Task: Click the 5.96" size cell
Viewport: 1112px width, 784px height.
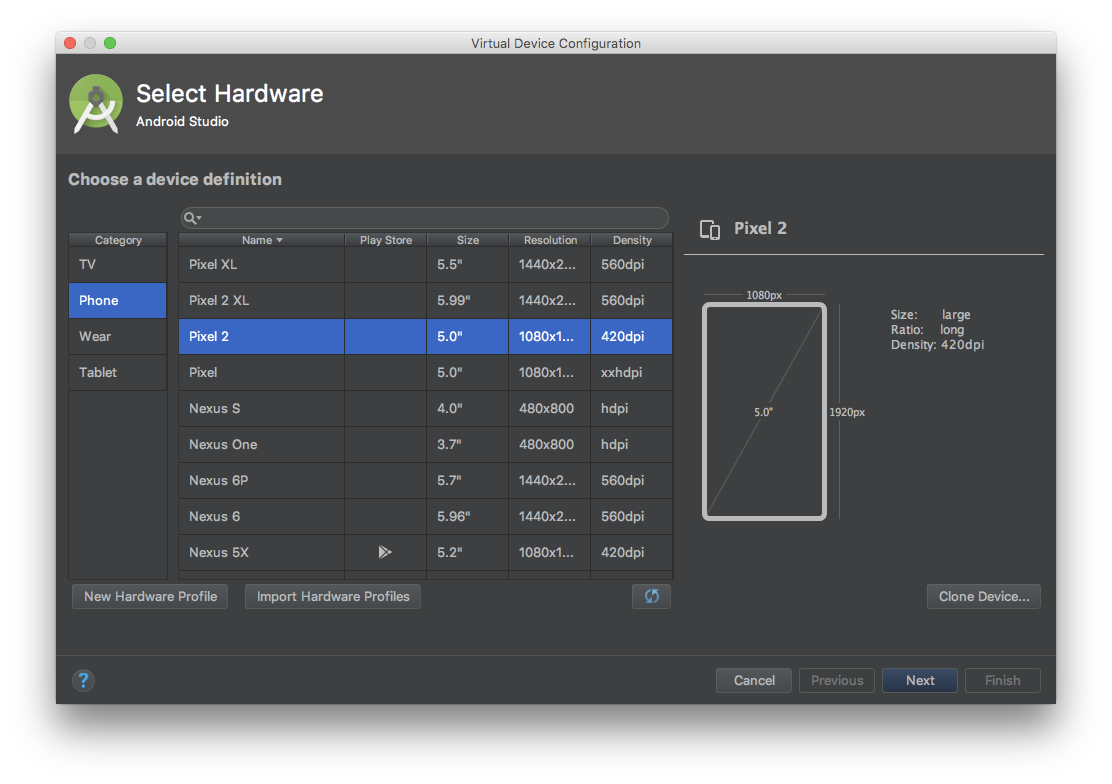Action: 467,517
